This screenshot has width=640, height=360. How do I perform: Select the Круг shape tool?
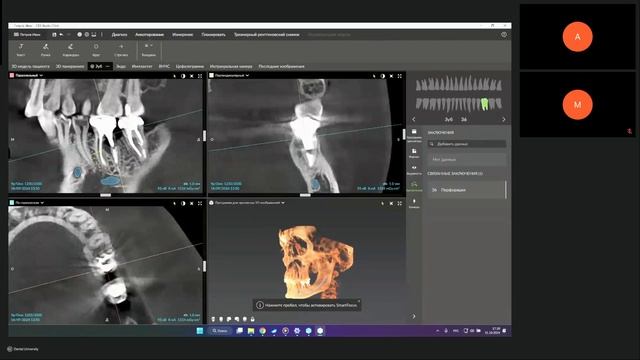(x=96, y=50)
